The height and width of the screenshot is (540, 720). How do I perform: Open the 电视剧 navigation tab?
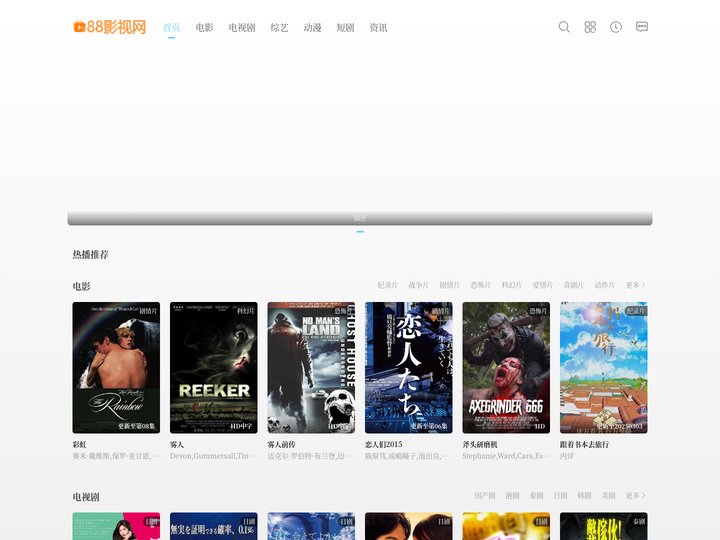point(242,28)
